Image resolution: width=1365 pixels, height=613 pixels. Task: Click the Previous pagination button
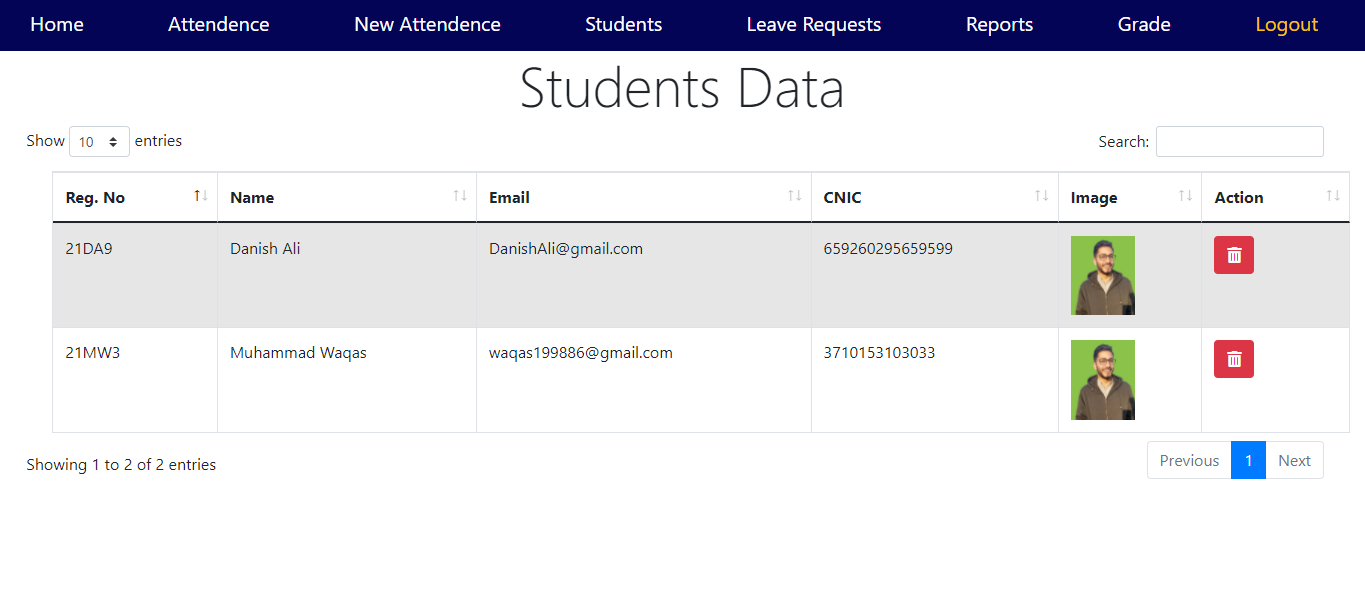1188,460
